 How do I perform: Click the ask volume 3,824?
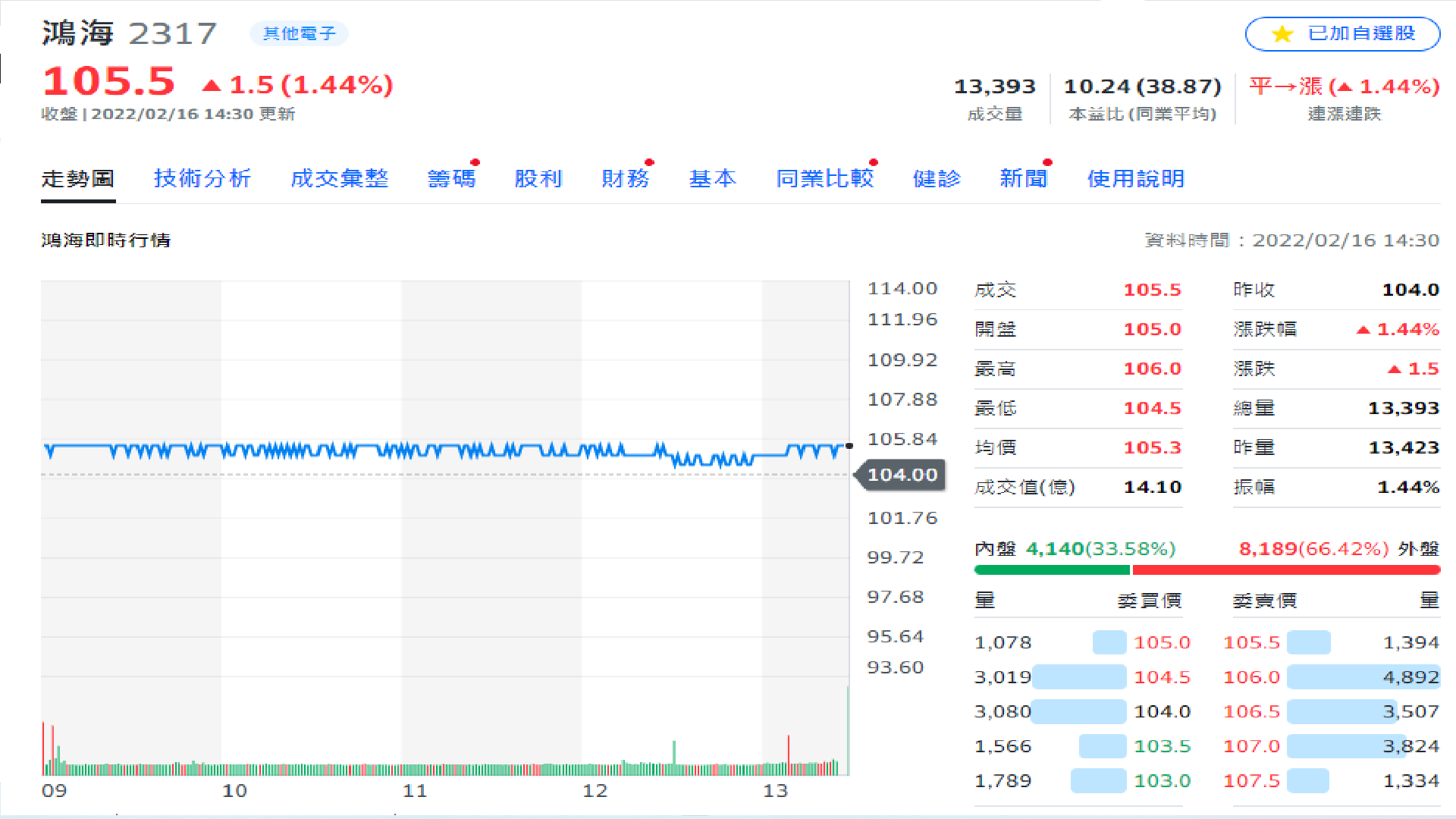pos(1411,746)
